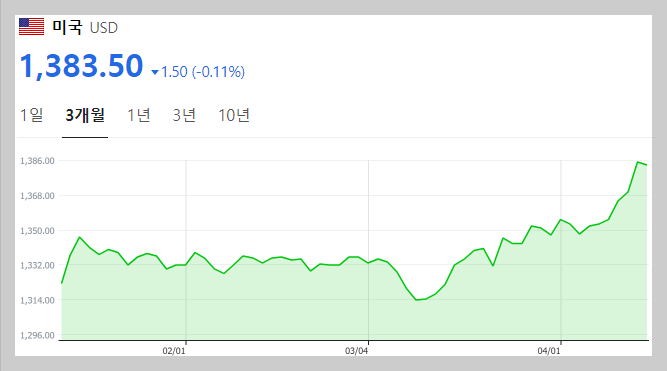The image size is (667, 371).
Task: Select the 3개월 chart tab
Action: click(x=85, y=115)
